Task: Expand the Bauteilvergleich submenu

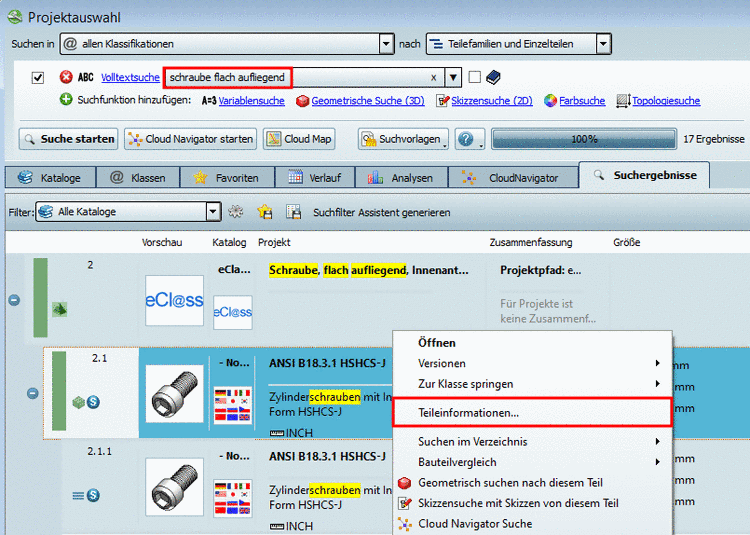Action: pos(532,462)
